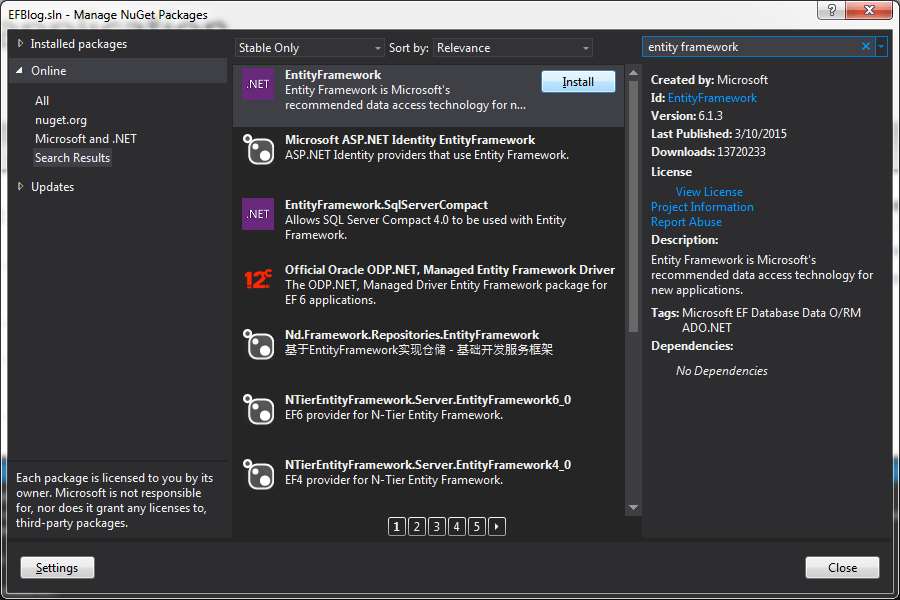Screen dimensions: 900x600
Task: Go to results page 2
Action: pos(417,527)
